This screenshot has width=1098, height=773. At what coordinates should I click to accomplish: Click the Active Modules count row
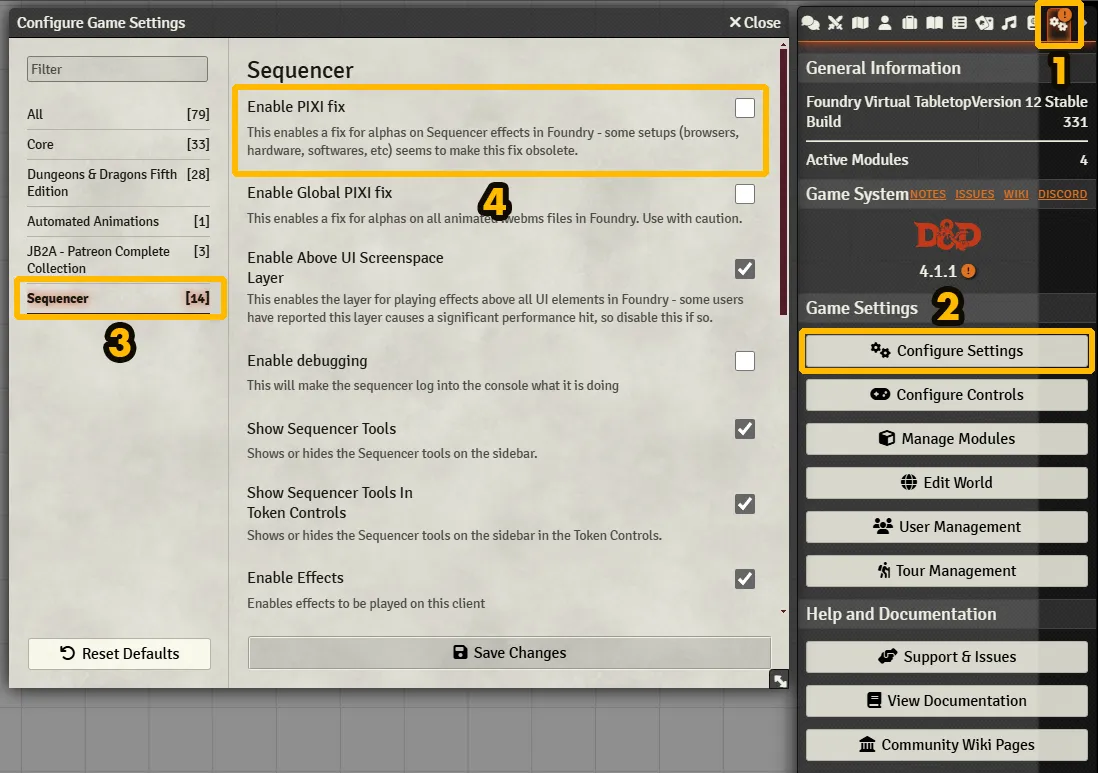[x=947, y=160]
